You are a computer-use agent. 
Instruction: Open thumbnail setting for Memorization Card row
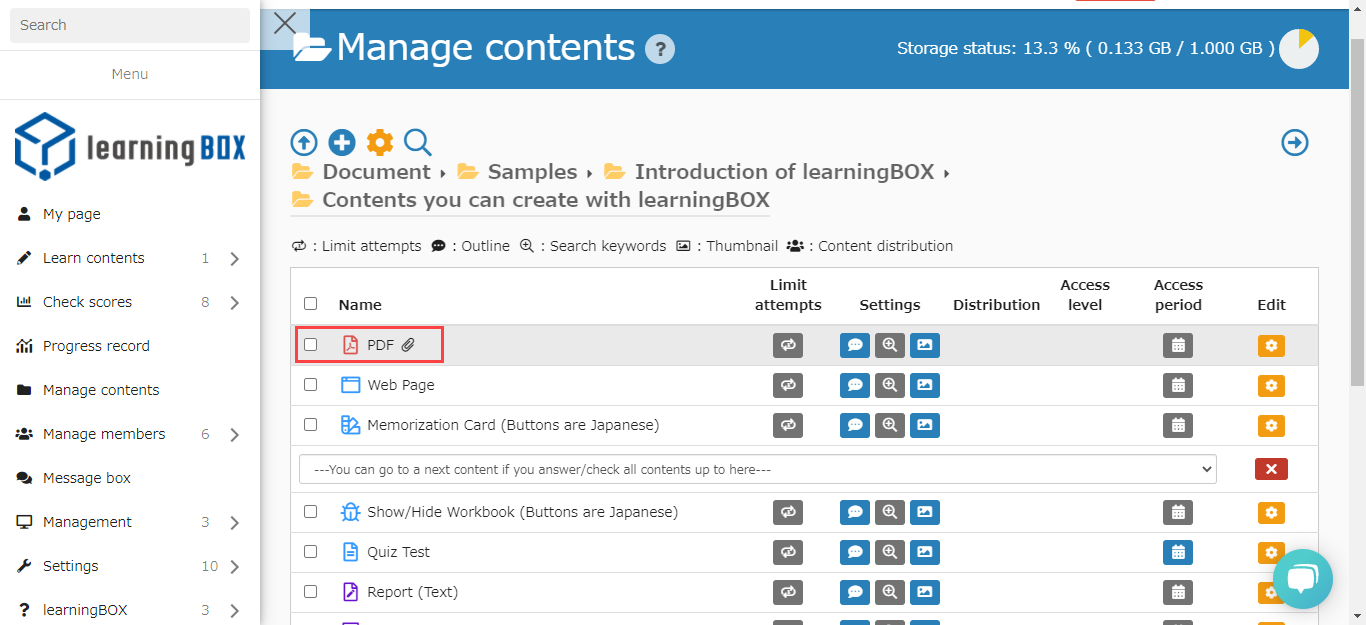pyautogui.click(x=925, y=425)
